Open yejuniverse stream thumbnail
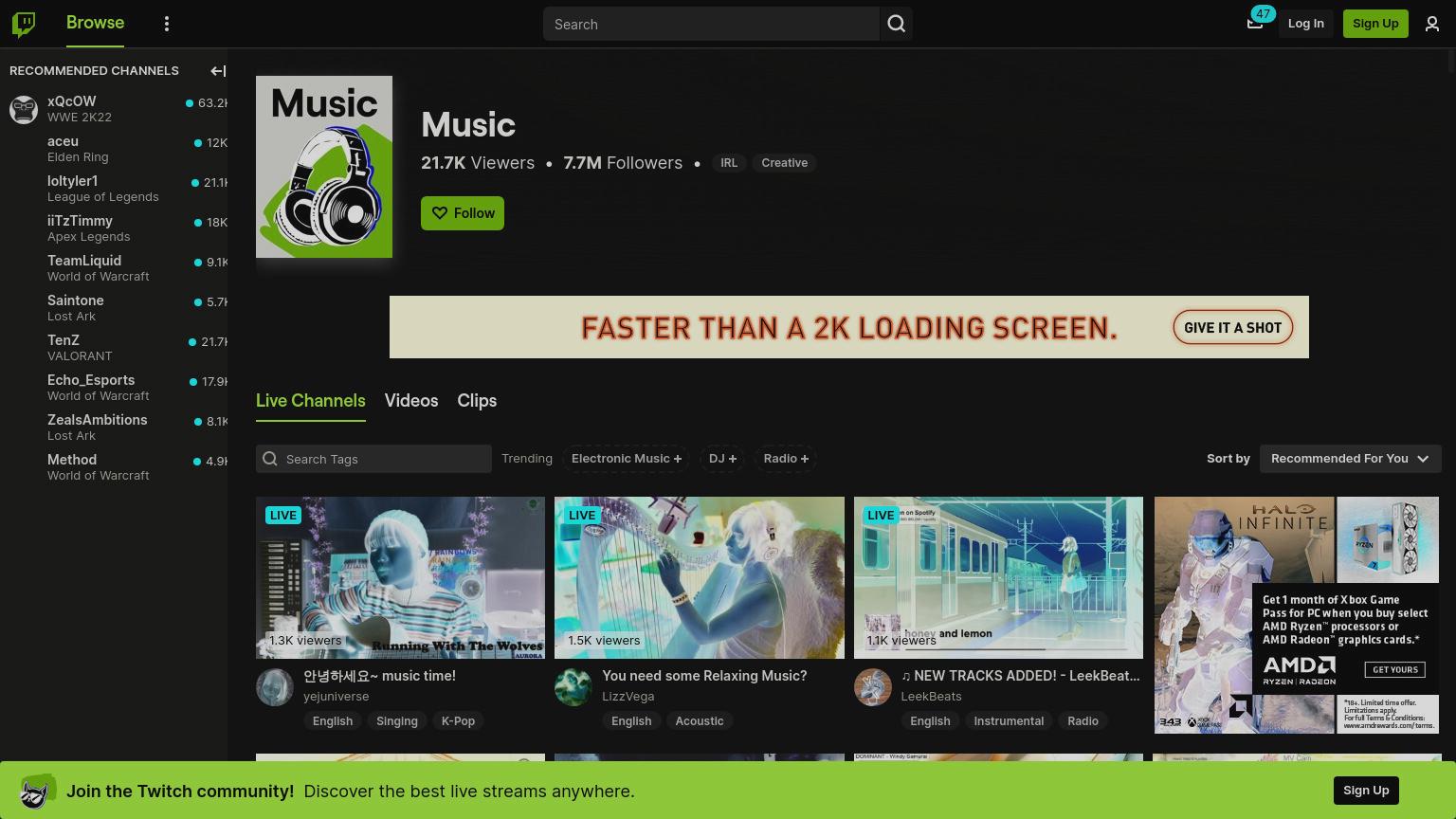 coord(400,577)
